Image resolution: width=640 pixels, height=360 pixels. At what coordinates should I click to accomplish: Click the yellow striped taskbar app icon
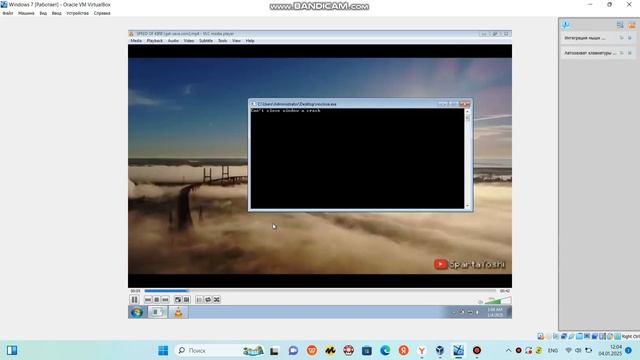[330, 351]
